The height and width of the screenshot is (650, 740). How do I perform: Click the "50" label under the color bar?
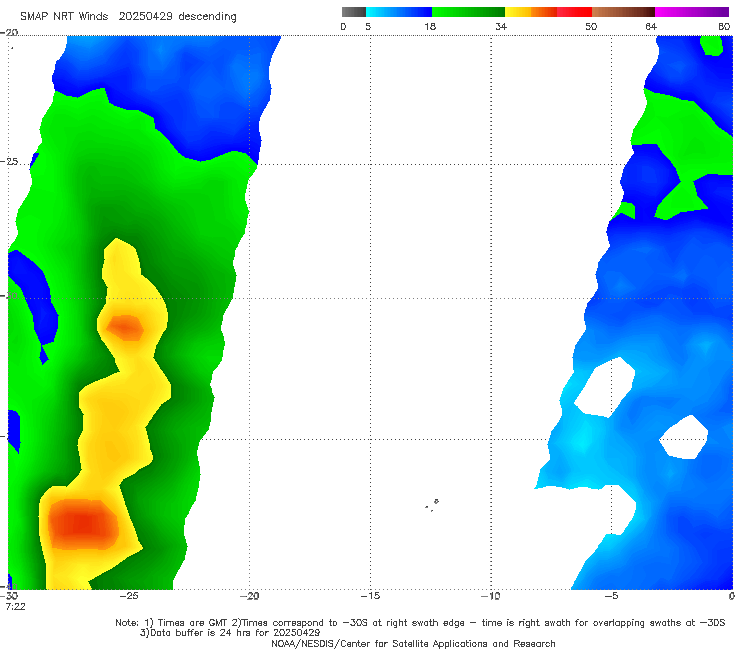point(591,27)
